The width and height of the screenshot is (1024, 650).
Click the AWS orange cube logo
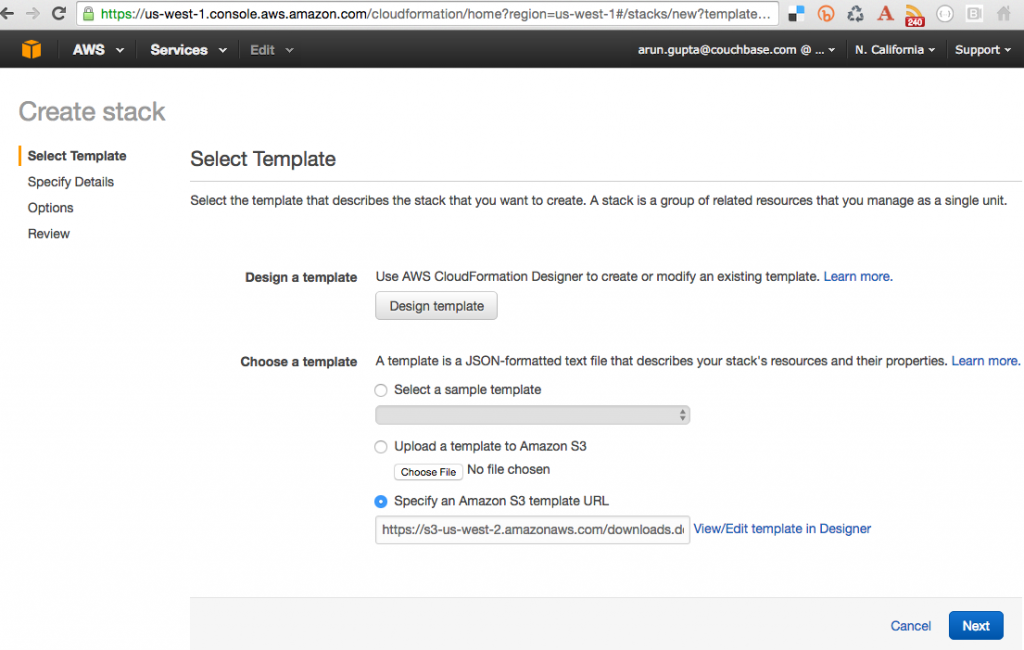tap(31, 50)
